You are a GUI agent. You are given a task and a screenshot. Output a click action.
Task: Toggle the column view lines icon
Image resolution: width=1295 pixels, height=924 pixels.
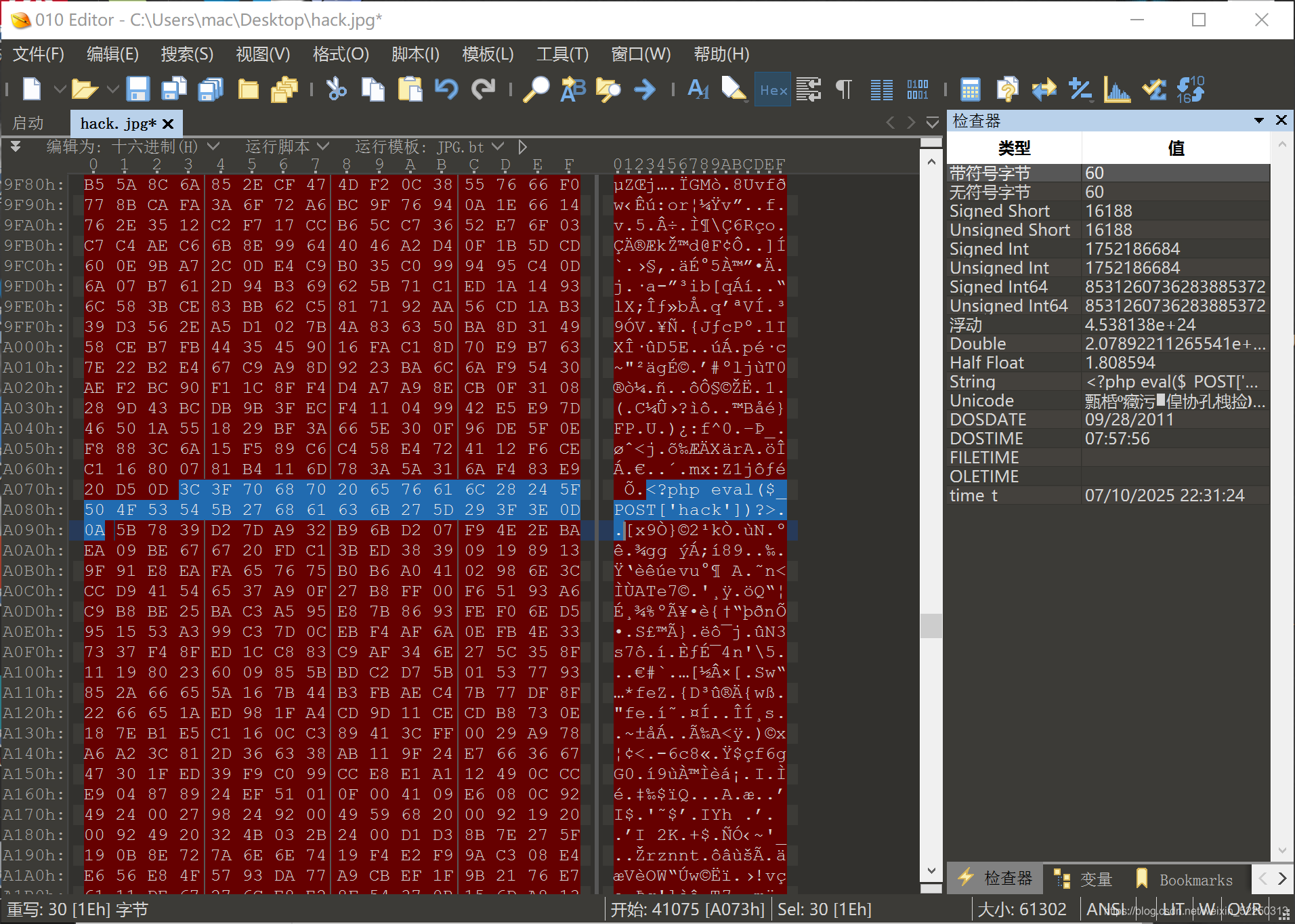[881, 89]
